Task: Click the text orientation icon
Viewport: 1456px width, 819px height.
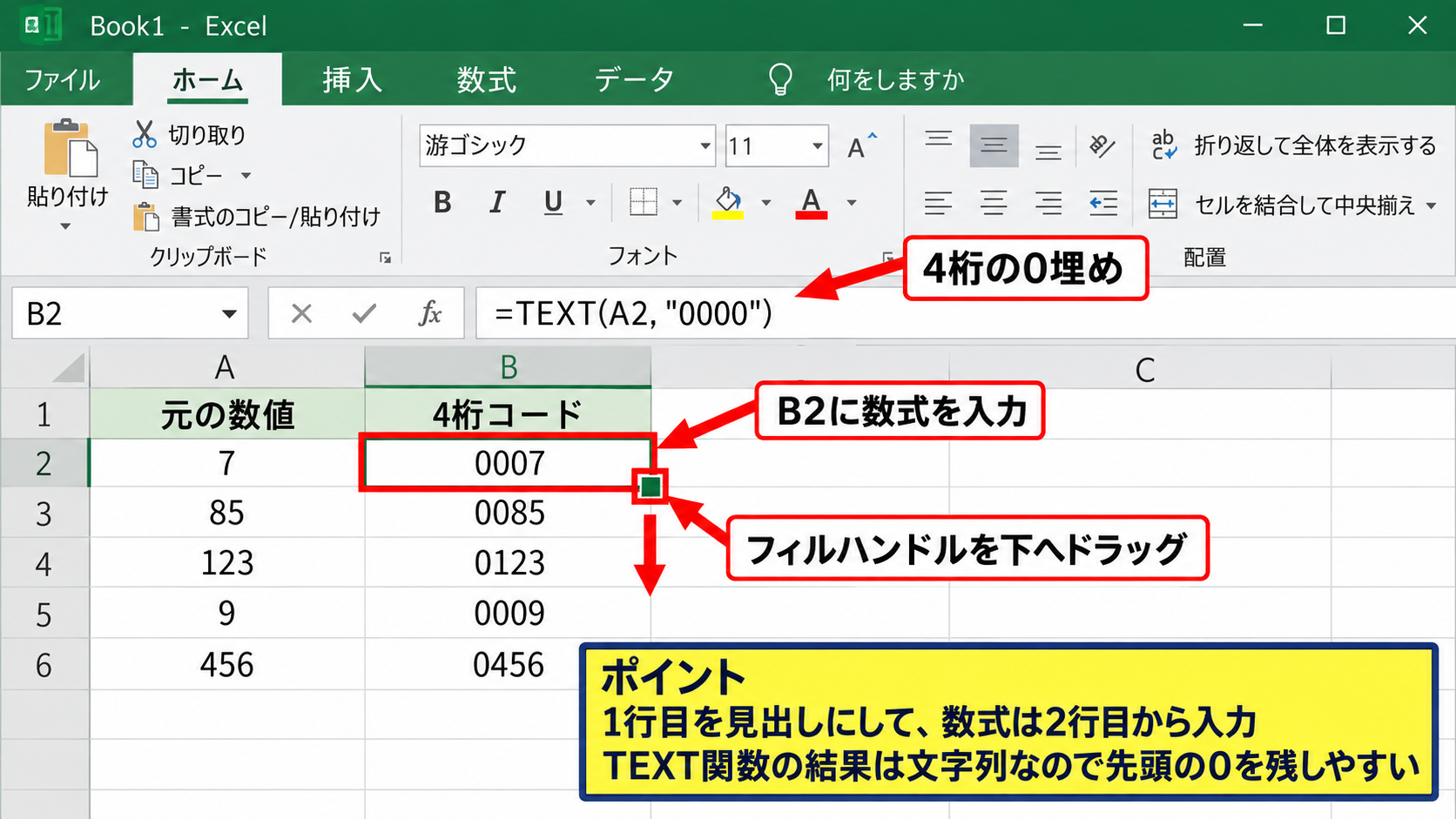Action: [1102, 145]
